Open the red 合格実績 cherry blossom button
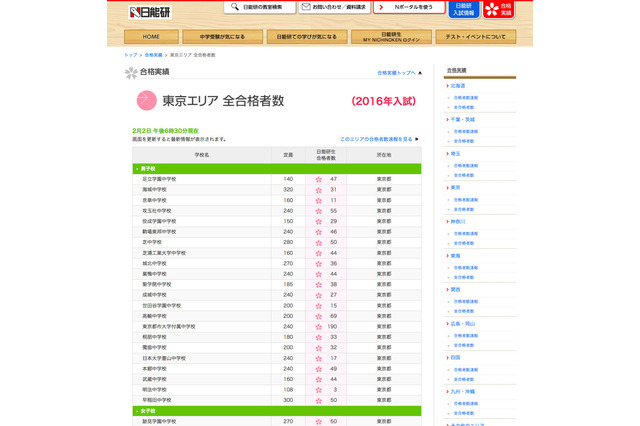Screen dimensions: 640x426 click(x=498, y=9)
